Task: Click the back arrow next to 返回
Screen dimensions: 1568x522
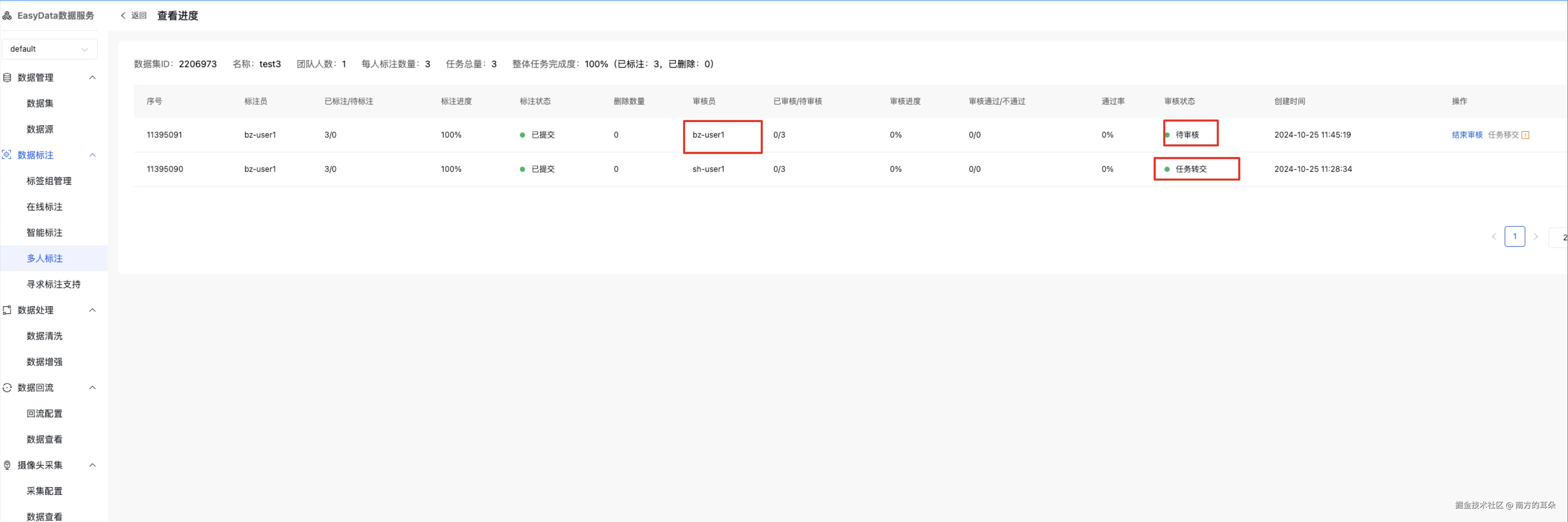Action: coord(123,16)
